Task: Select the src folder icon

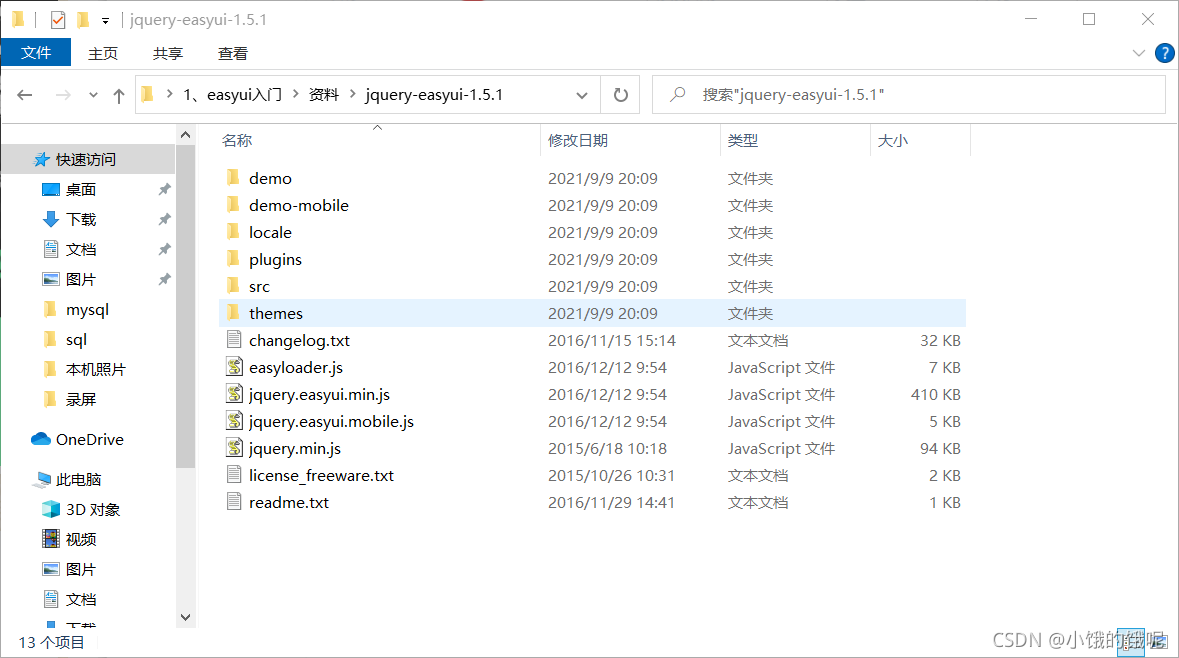Action: point(233,286)
